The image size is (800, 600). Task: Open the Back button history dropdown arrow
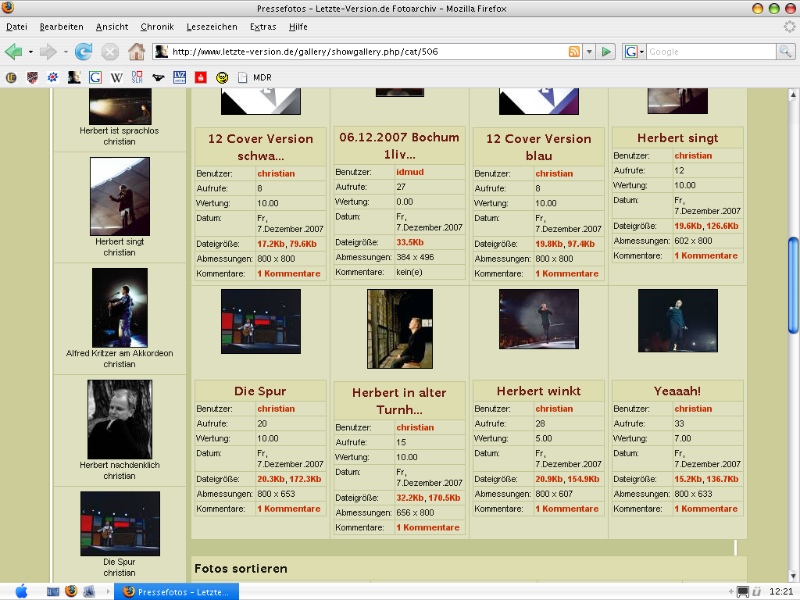(31, 51)
